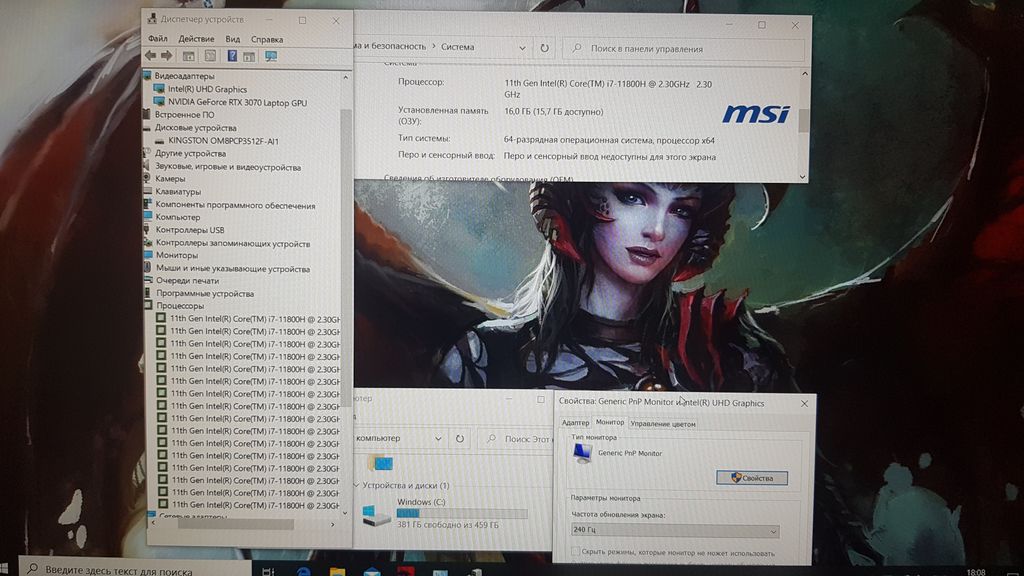Image resolution: width=1024 pixels, height=576 pixels.
Task: Click the up arrow of Device Manager scrollbar
Action: (345, 77)
